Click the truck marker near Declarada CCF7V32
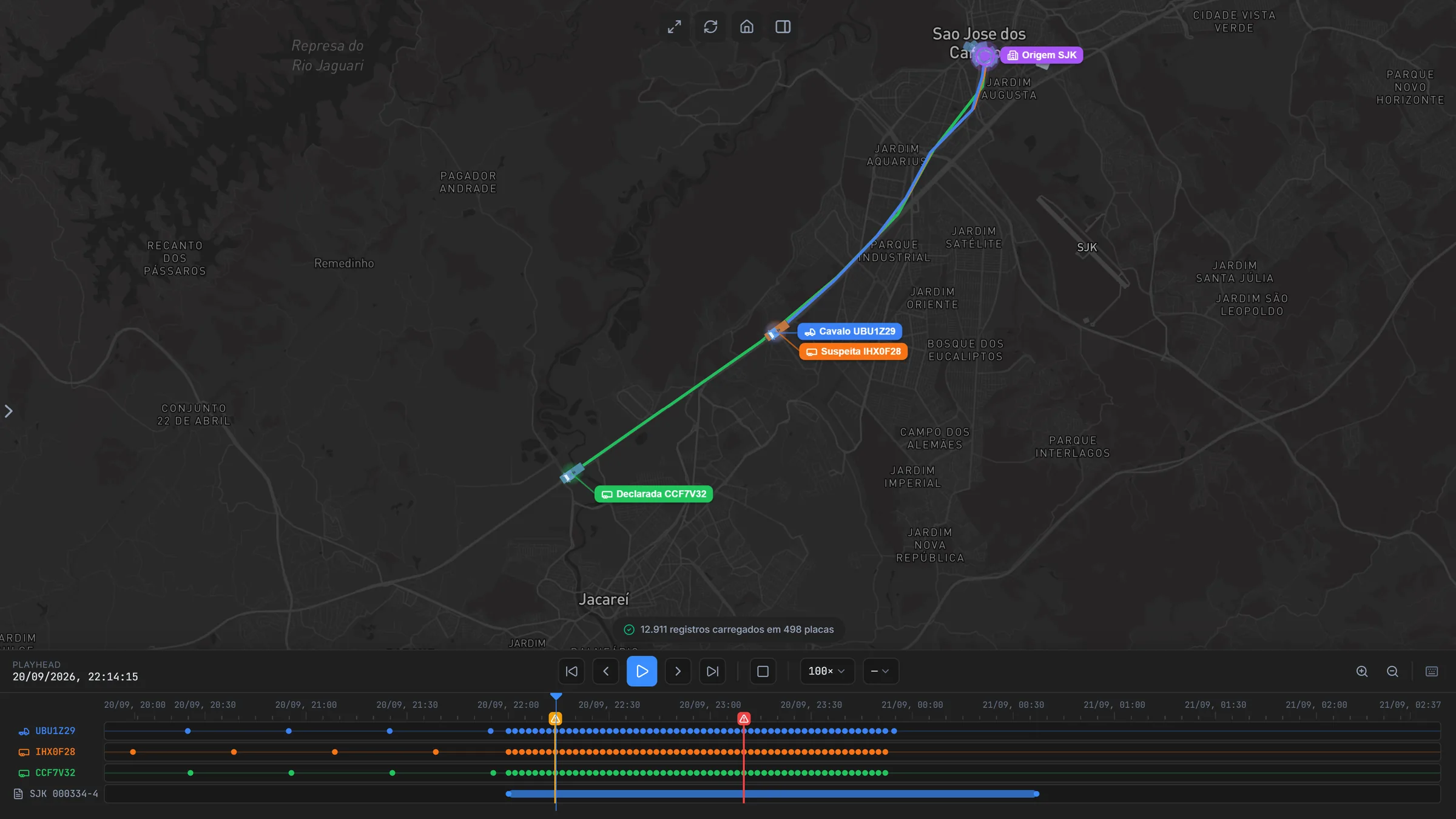The width and height of the screenshot is (1456, 819). click(x=571, y=473)
